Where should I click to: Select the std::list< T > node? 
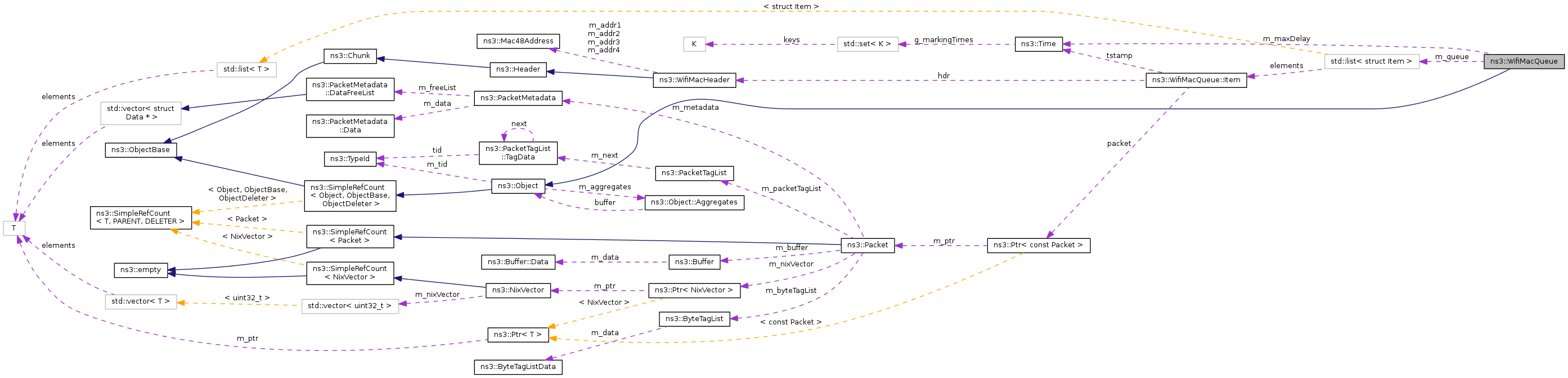[246, 70]
